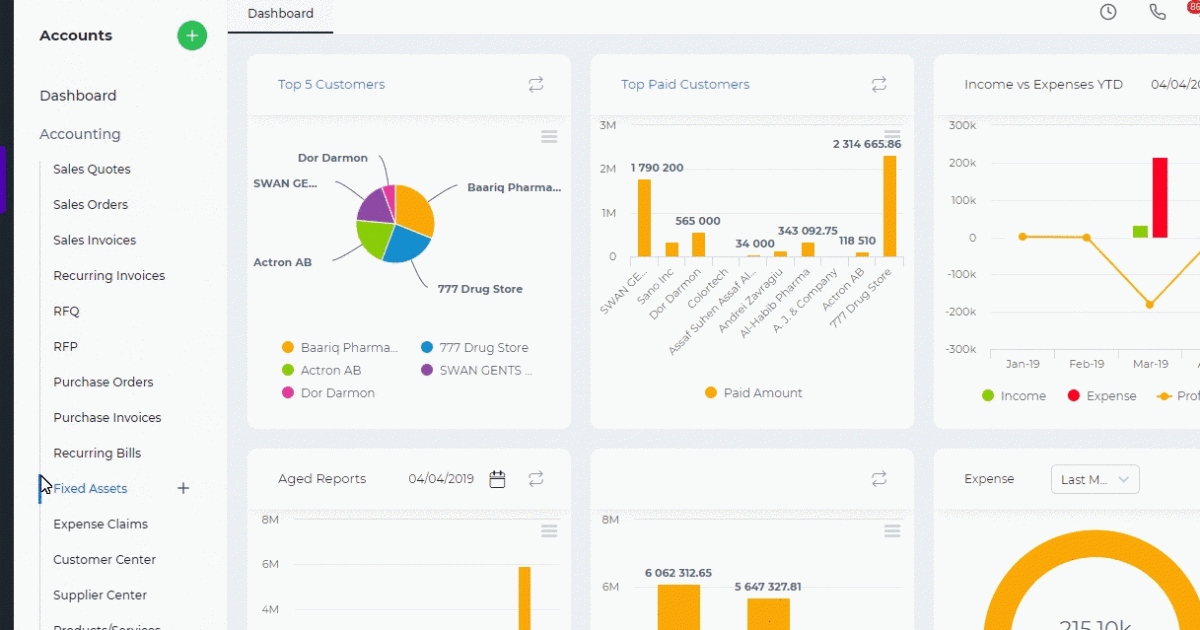Toggle Dor Darmon legend item
Viewport: 1200px width, 630px height.
click(329, 393)
